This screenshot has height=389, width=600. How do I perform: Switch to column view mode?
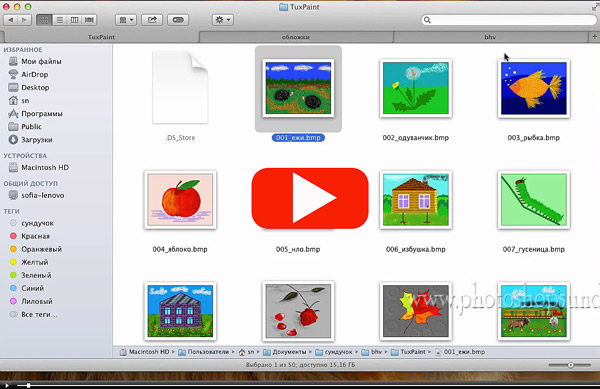[x=75, y=20]
